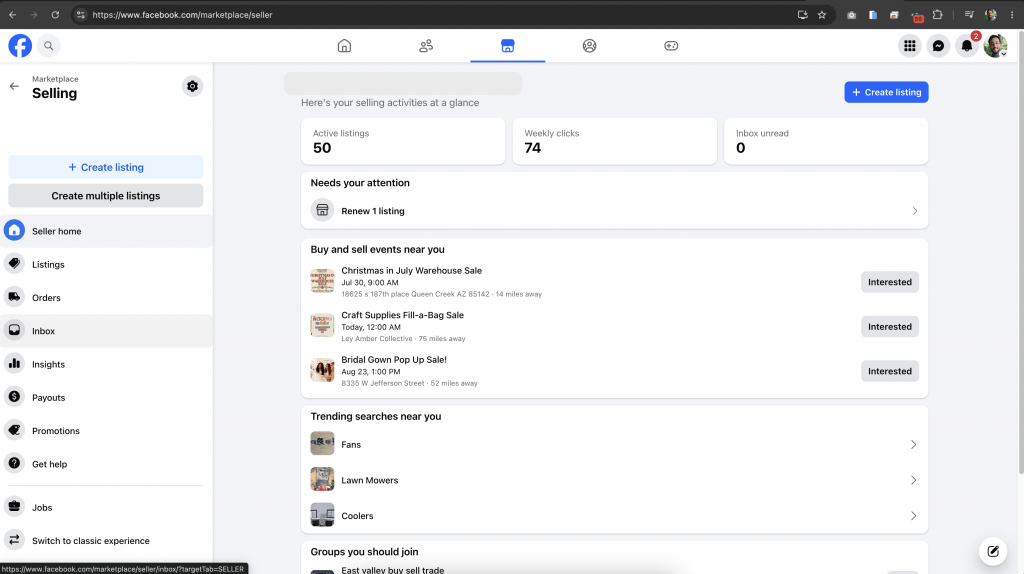1024x574 pixels.
Task: Mark Interested for Christmas in July Warehouse Sale
Action: (x=889, y=282)
